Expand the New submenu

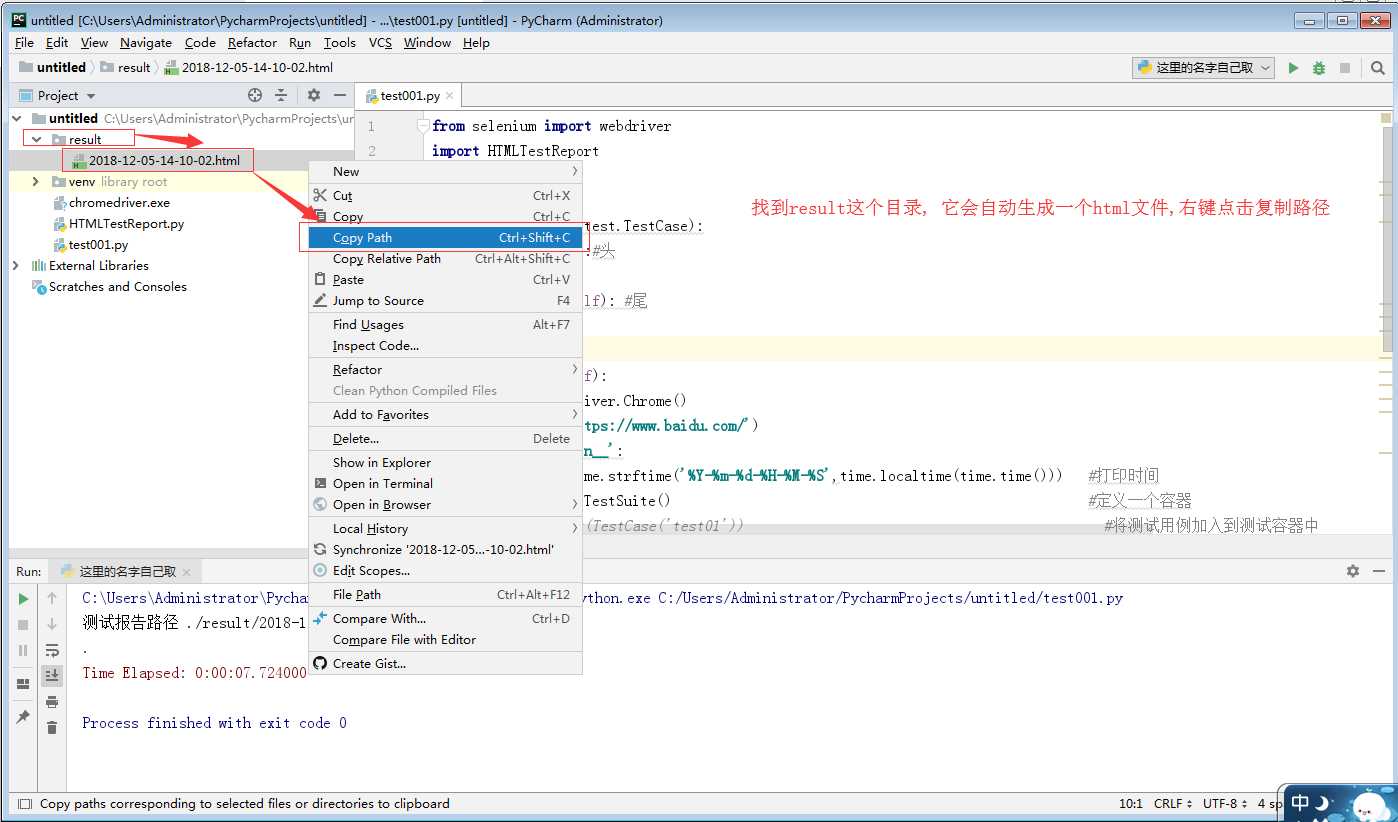(446, 172)
